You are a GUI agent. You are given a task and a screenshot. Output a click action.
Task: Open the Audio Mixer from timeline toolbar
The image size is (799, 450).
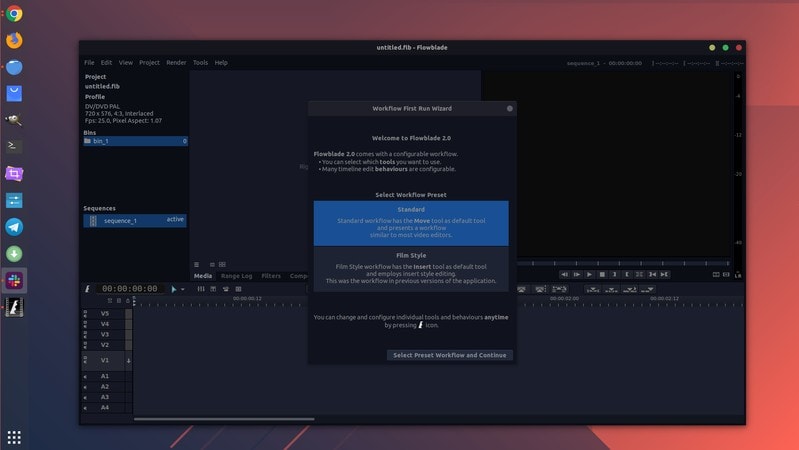click(x=201, y=289)
